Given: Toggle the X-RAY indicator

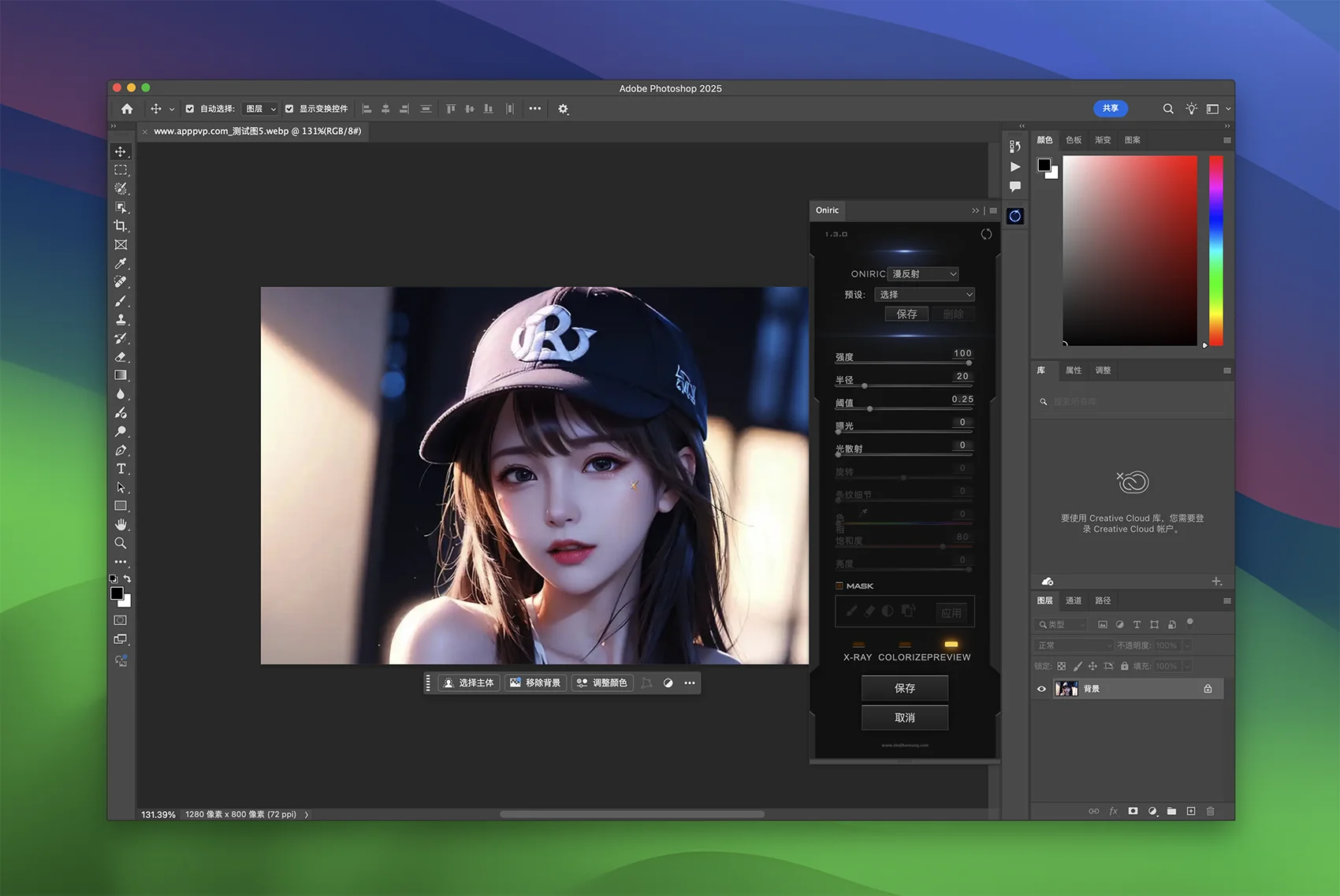Looking at the screenshot, I should [x=858, y=645].
